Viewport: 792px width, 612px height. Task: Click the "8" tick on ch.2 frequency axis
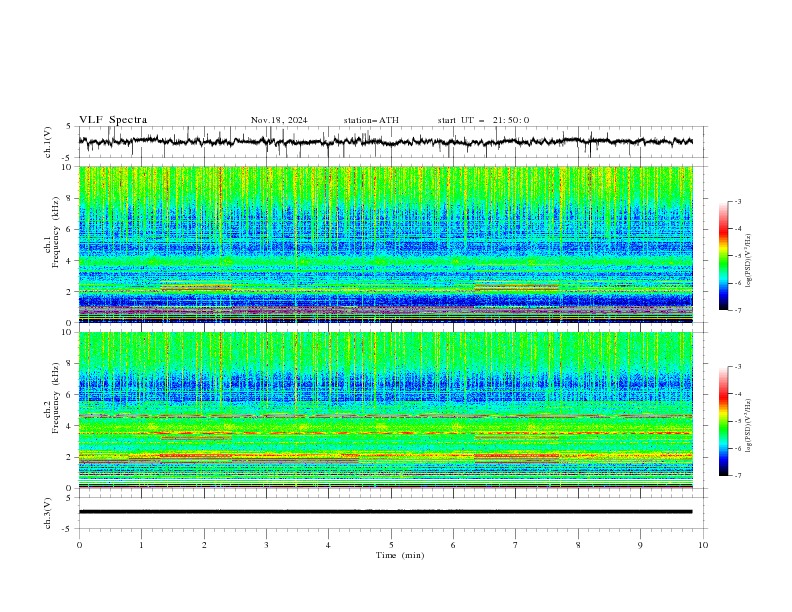tap(71, 364)
